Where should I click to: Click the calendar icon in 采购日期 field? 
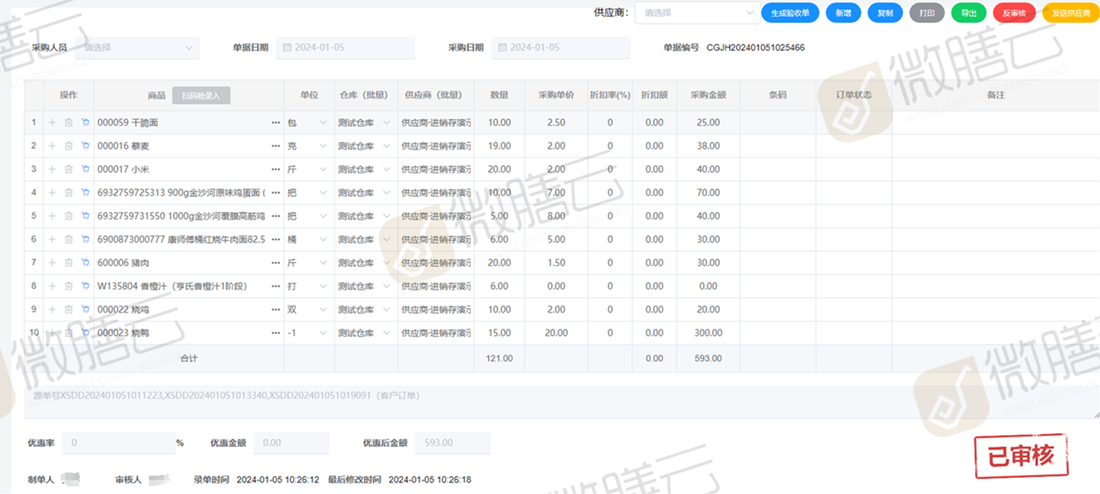(x=502, y=48)
